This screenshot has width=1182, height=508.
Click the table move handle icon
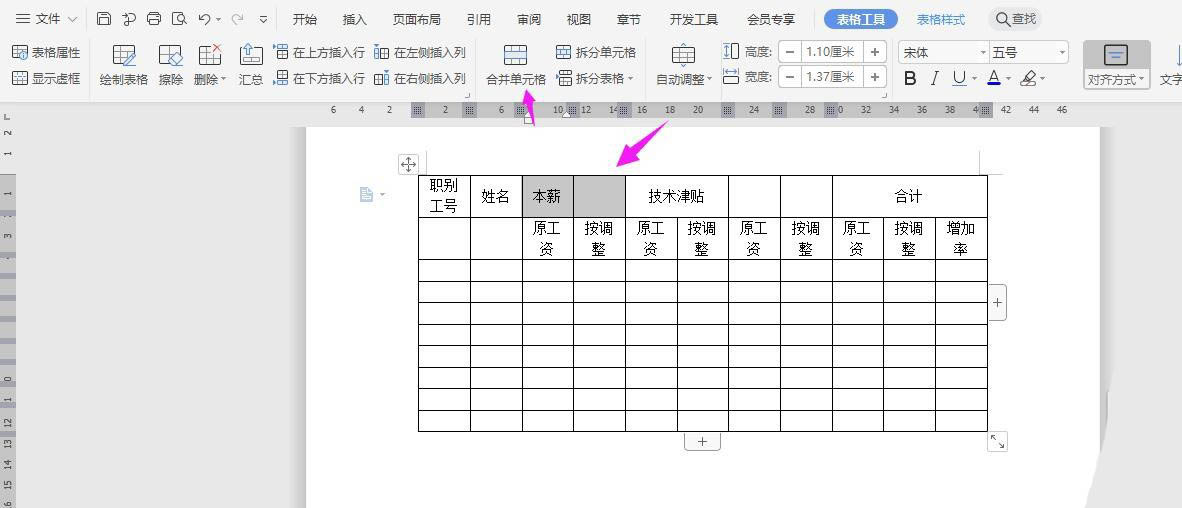[408, 164]
